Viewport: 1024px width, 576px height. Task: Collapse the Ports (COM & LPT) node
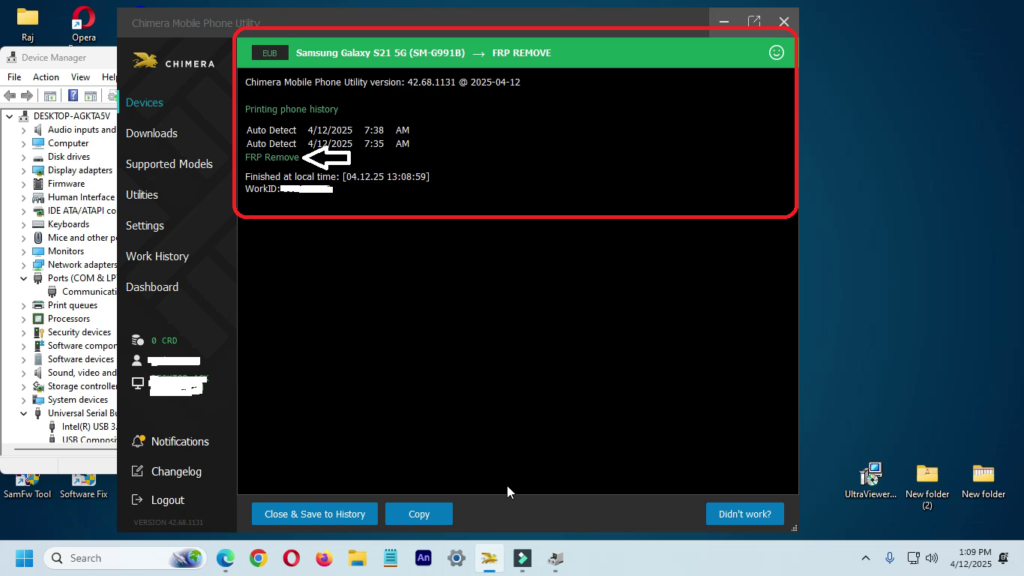click(24, 278)
